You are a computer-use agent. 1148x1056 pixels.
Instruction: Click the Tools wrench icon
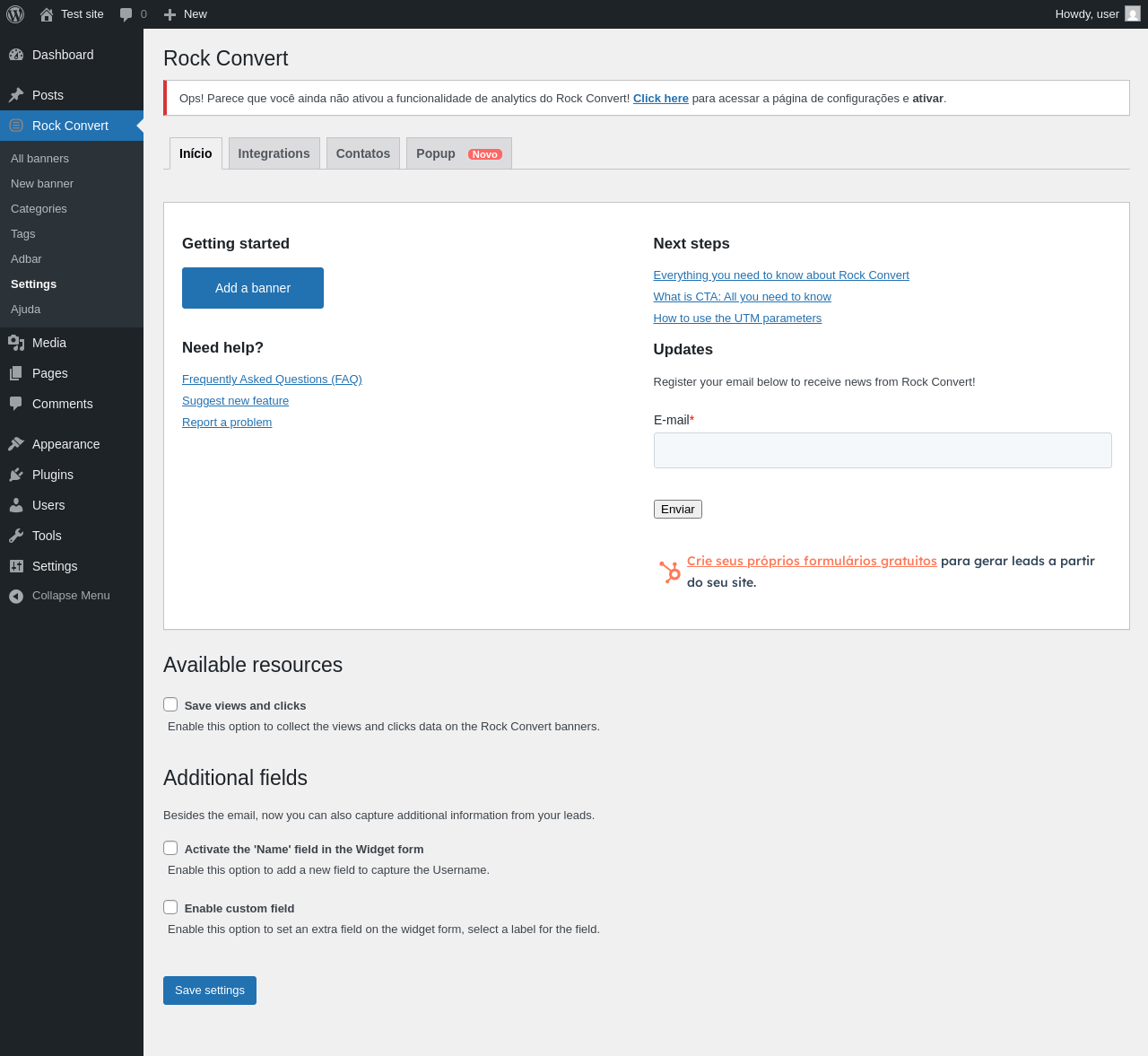click(16, 536)
